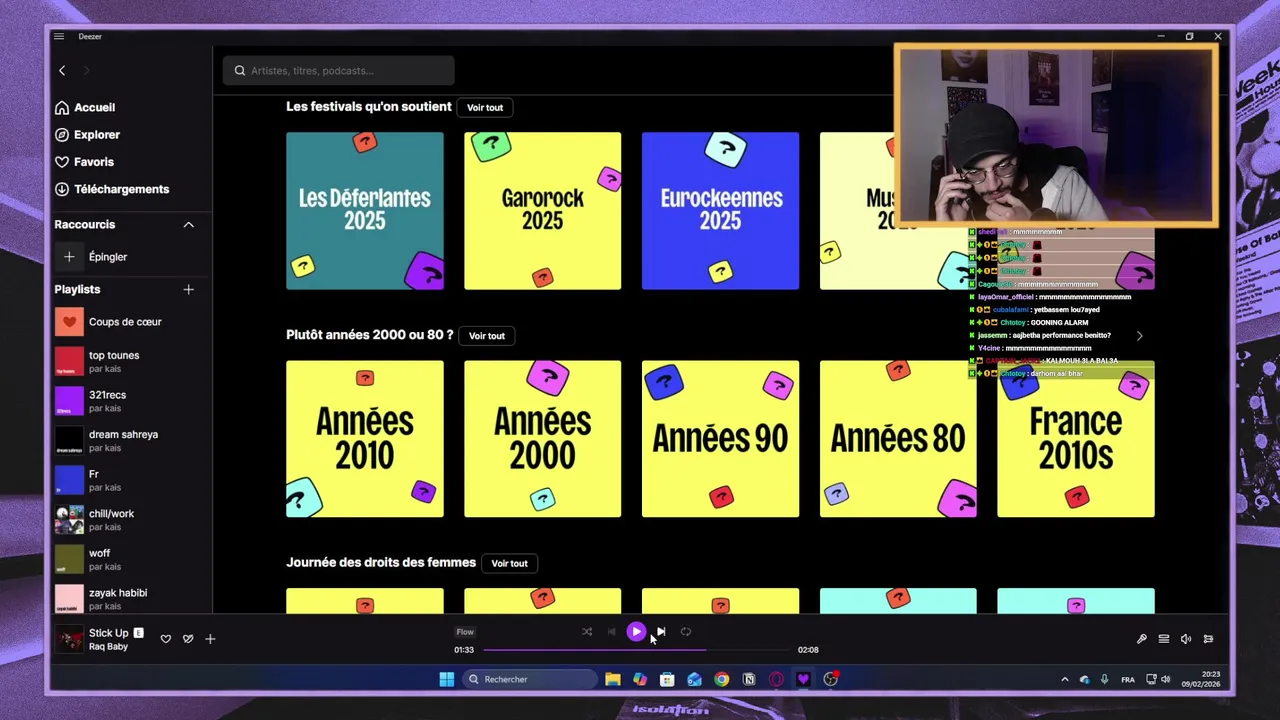
Task: Show hidden system tray icons
Action: 1064,679
